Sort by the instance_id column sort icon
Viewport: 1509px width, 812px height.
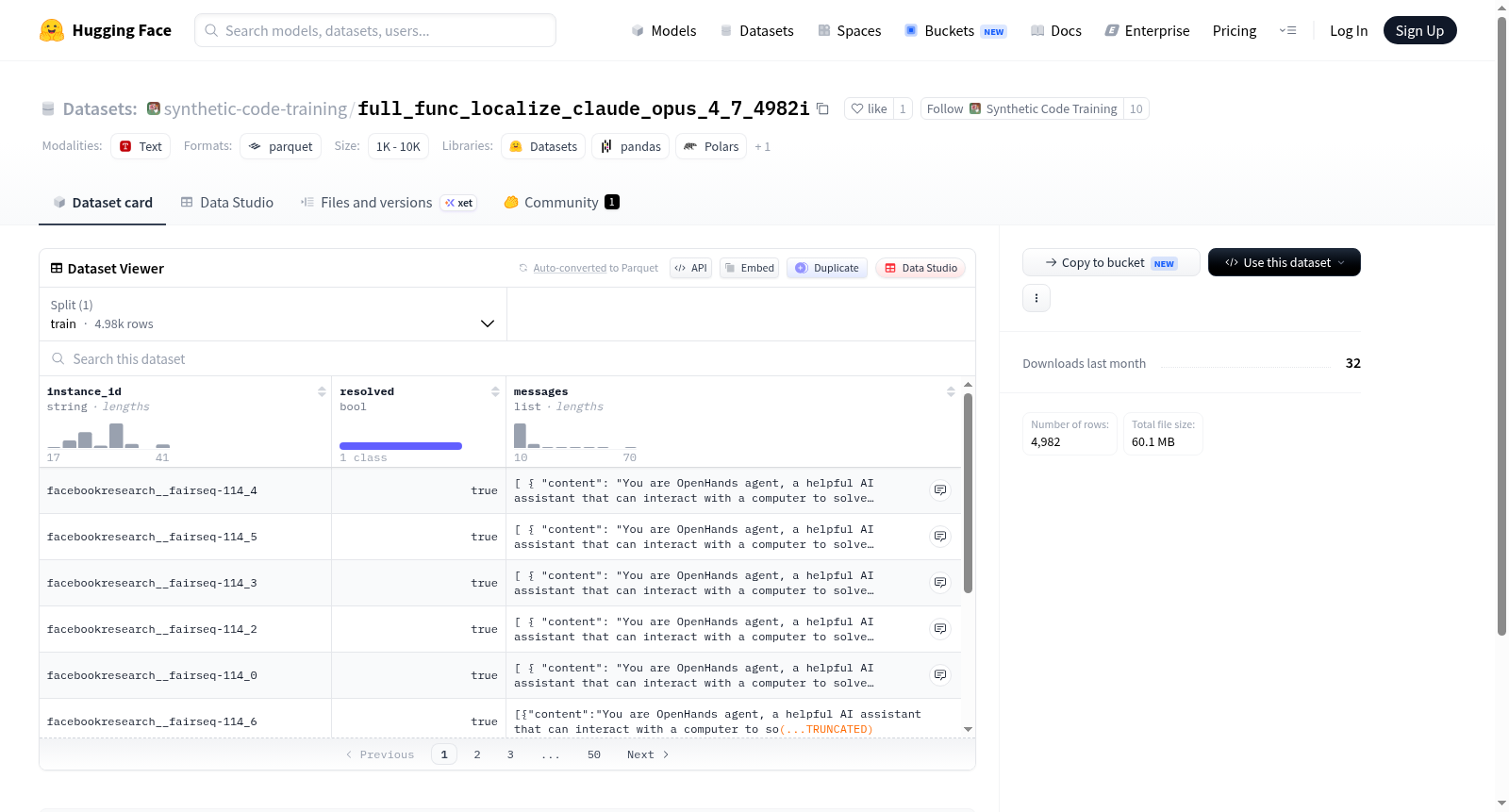(322, 391)
